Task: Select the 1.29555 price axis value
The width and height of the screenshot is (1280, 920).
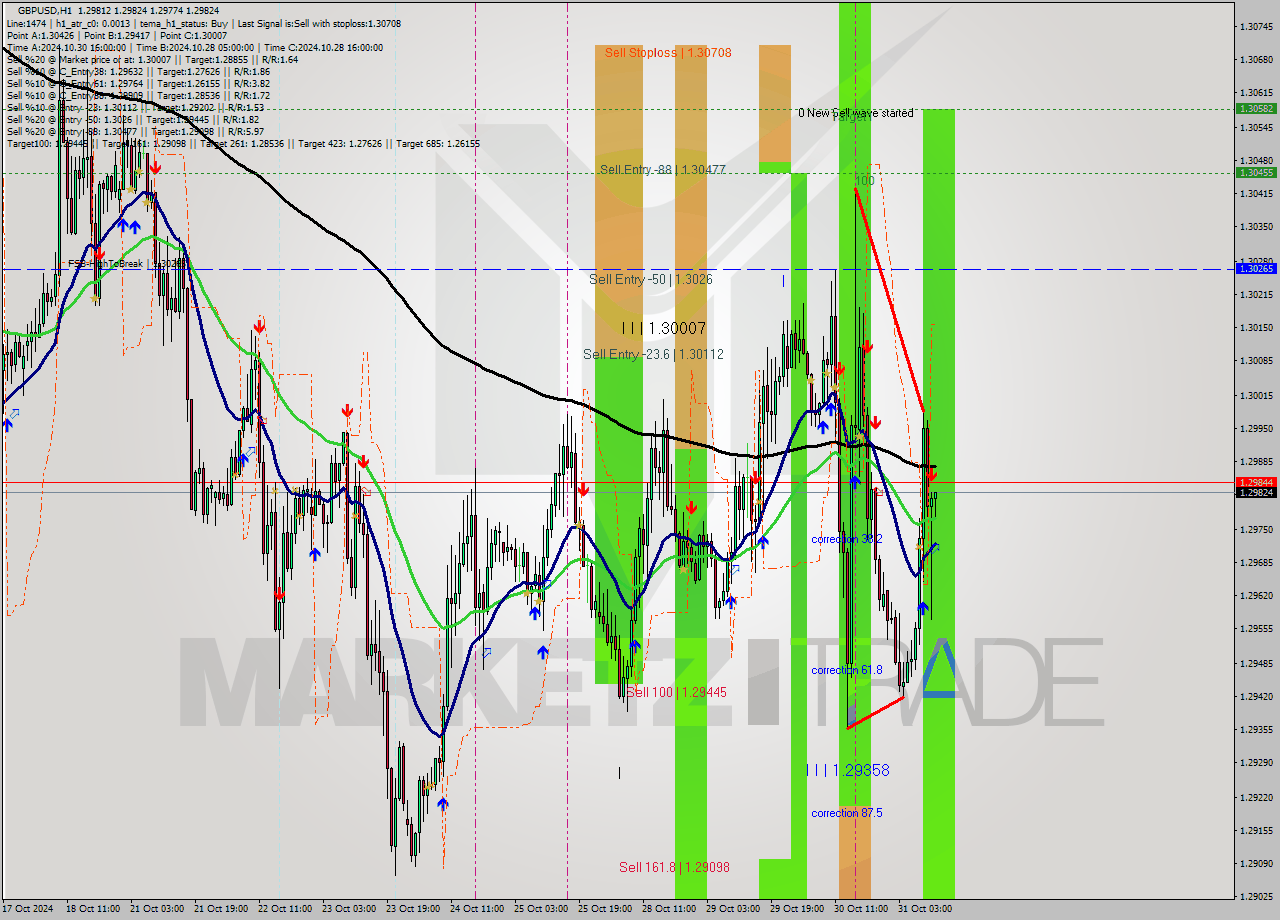Action: coord(1256,628)
